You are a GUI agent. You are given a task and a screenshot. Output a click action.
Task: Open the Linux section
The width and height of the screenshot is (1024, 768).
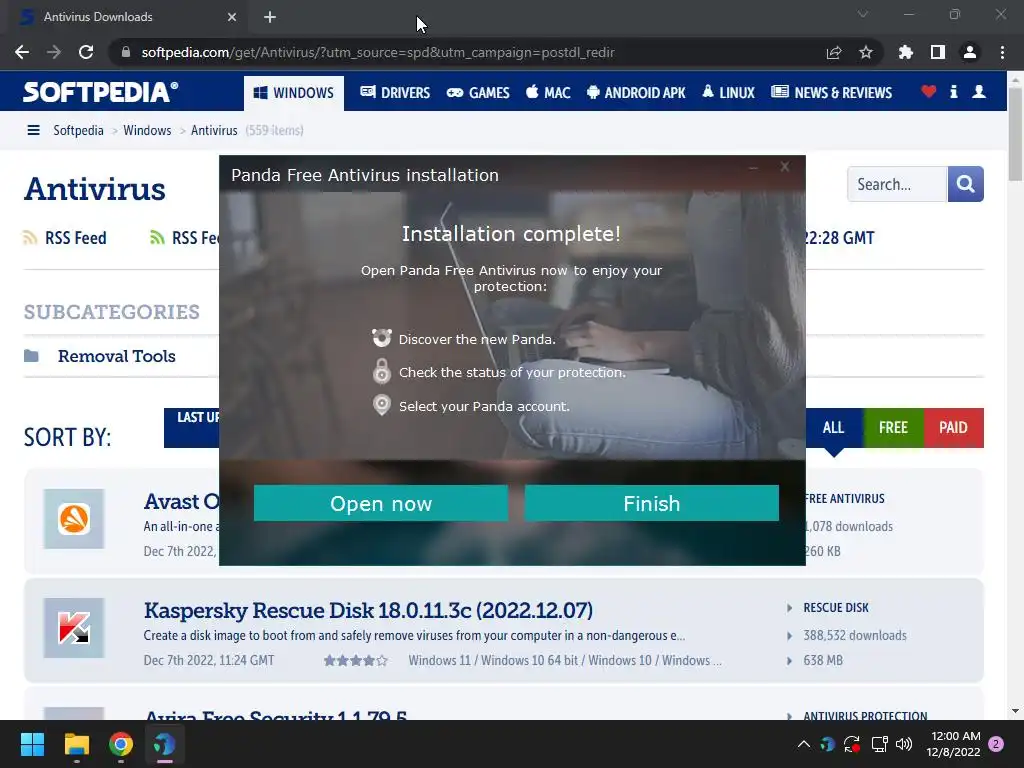pos(728,93)
